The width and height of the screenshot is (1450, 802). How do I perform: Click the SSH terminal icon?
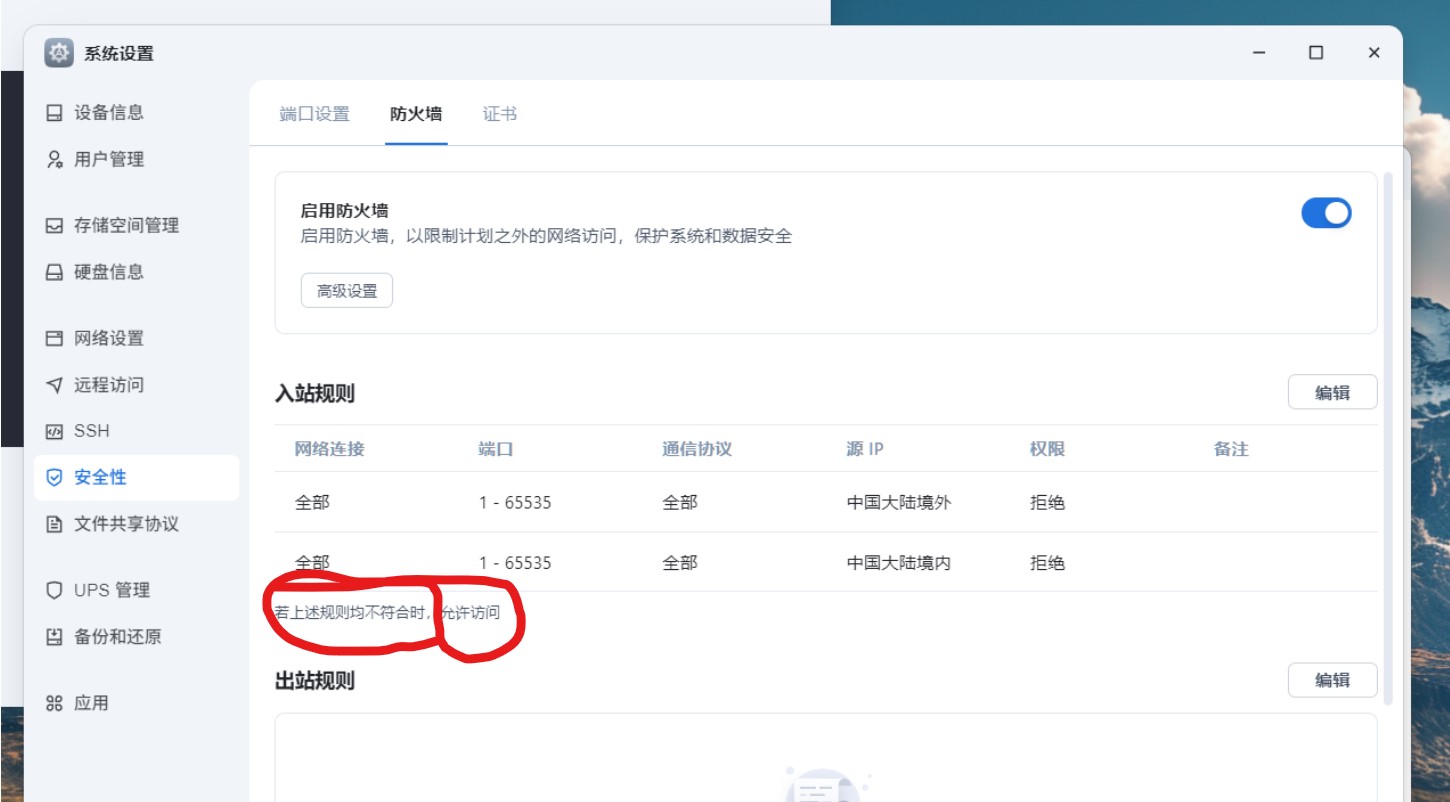pos(54,431)
